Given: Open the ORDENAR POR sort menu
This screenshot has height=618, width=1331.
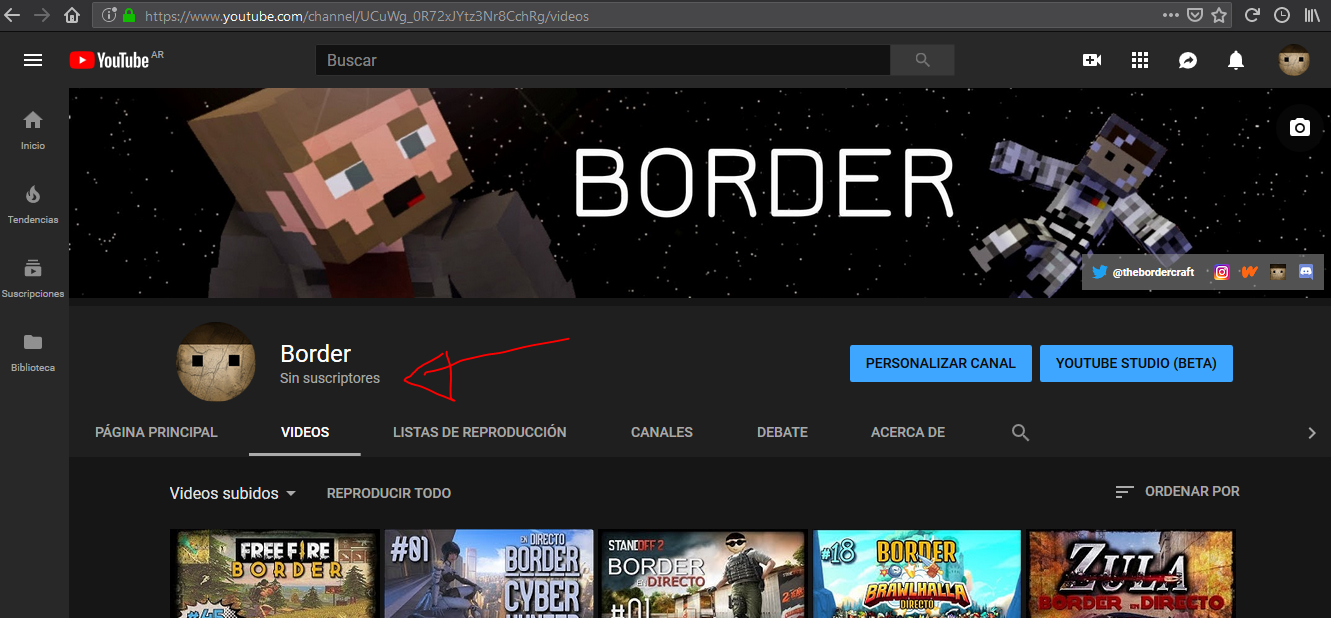Looking at the screenshot, I should (1177, 491).
